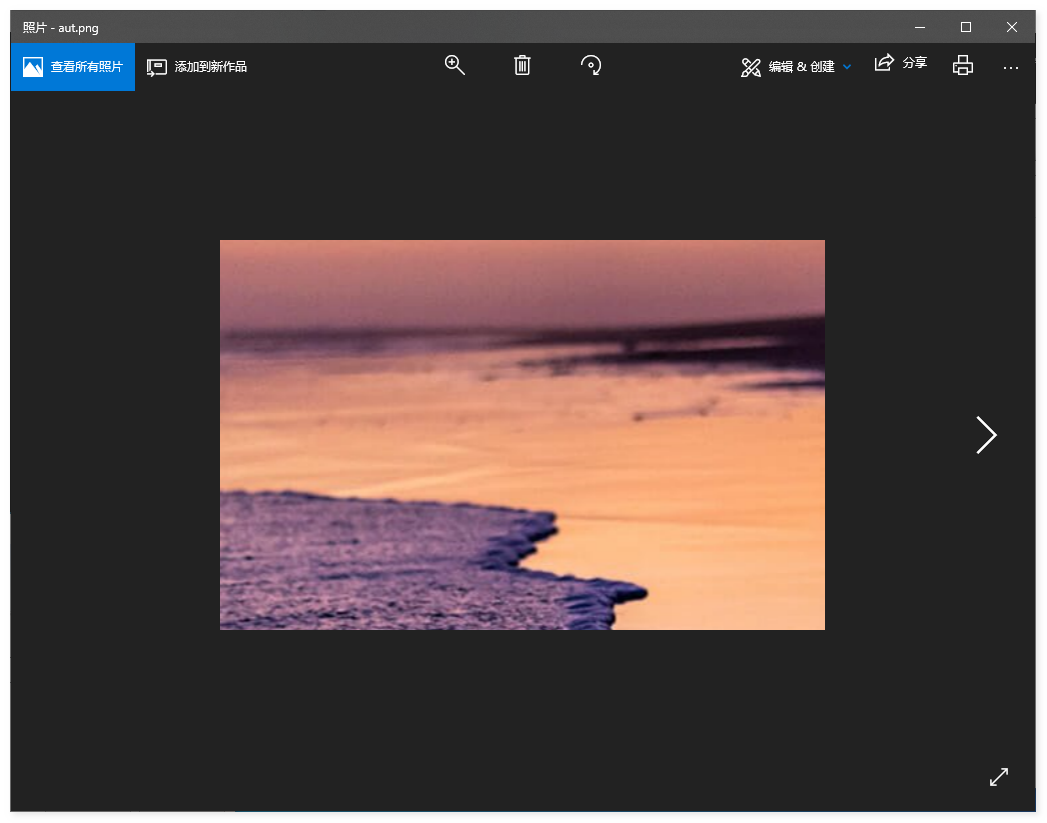Enter fullscreen with the diagonal arrows icon
The image size is (1047, 823).
click(999, 777)
